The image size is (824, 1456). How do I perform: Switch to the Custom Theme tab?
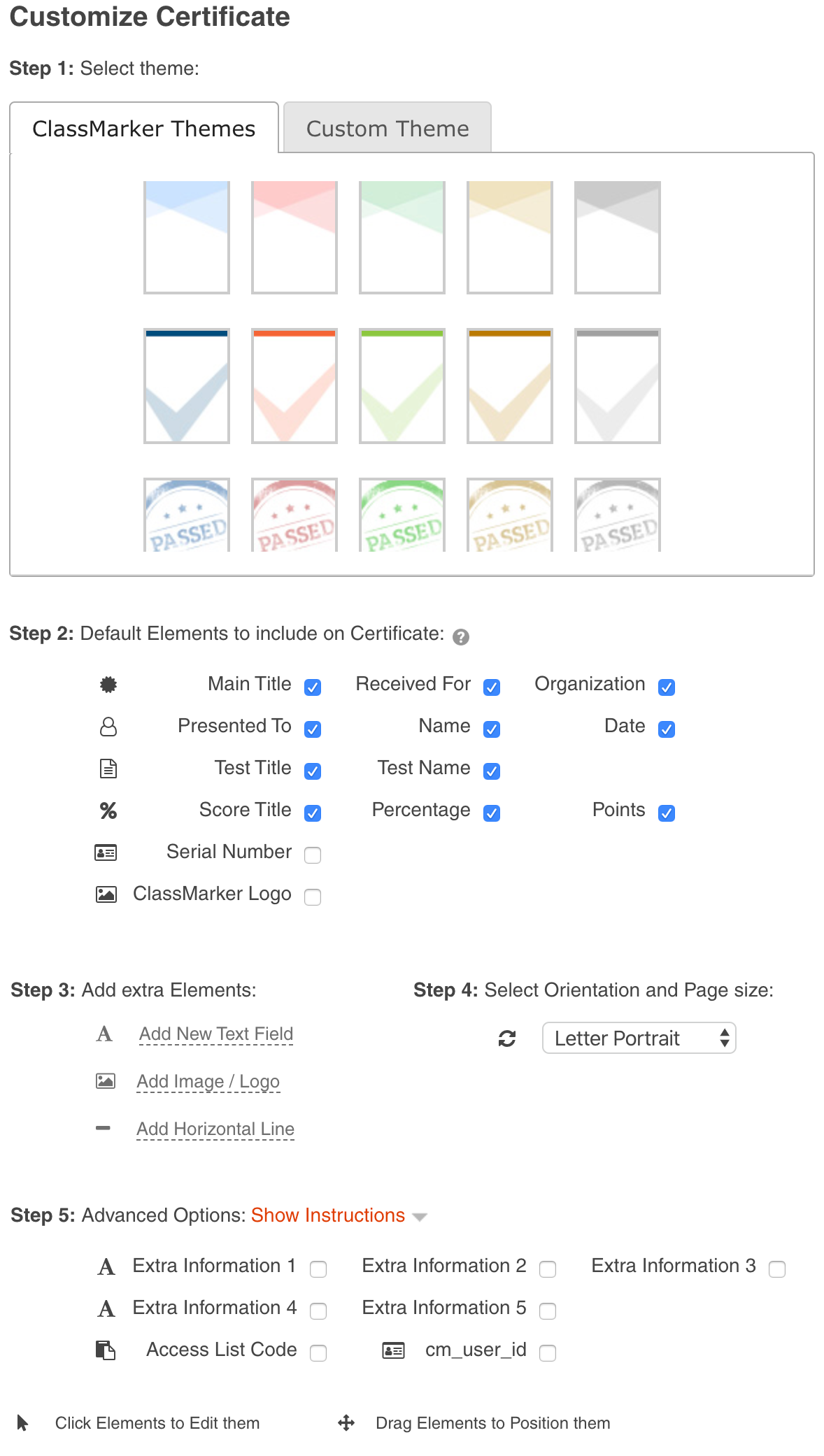point(388,129)
